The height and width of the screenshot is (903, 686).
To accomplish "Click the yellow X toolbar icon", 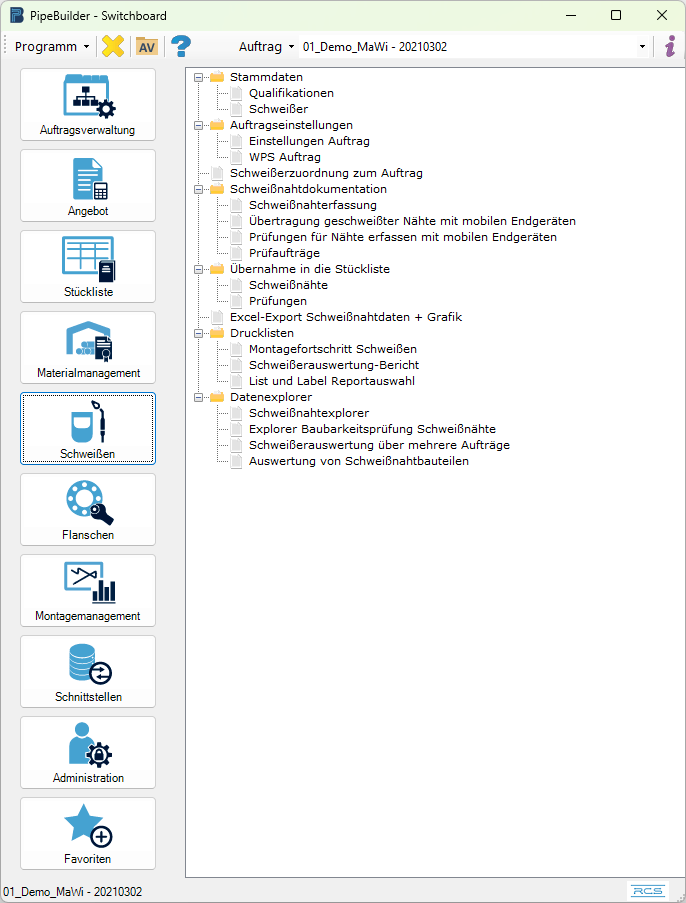I will click(113, 46).
